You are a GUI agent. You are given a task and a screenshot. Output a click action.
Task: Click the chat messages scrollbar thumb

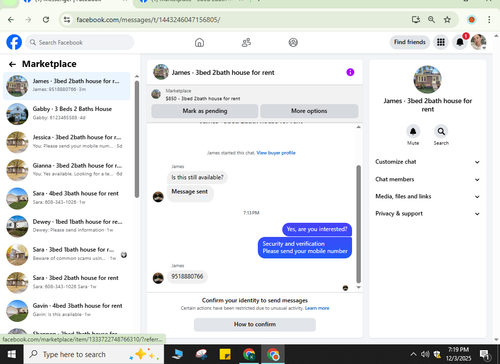tap(358, 224)
